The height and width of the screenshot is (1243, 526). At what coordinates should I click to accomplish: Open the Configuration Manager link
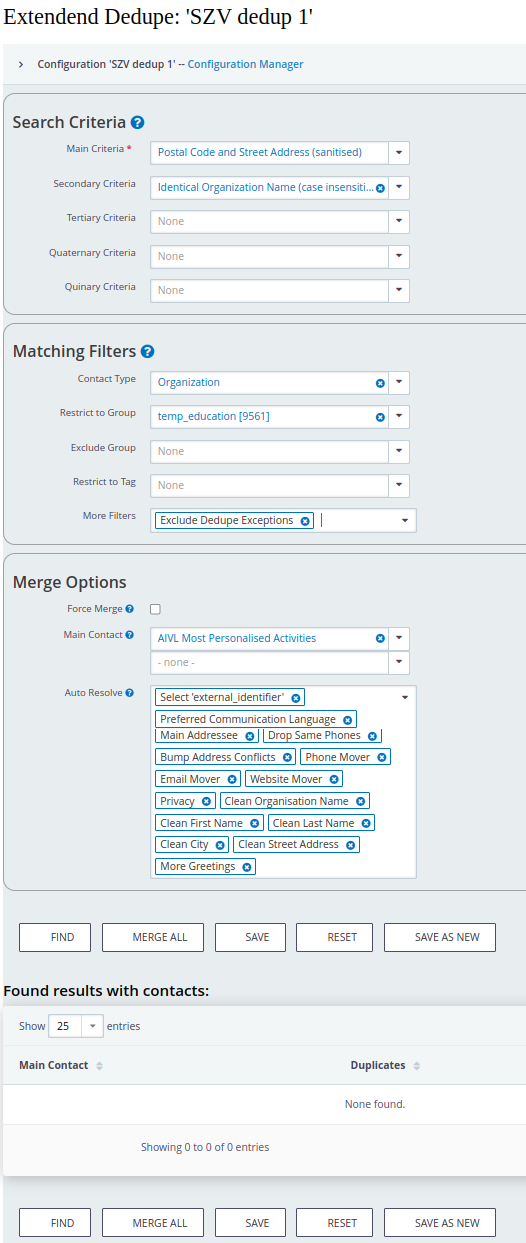point(246,64)
